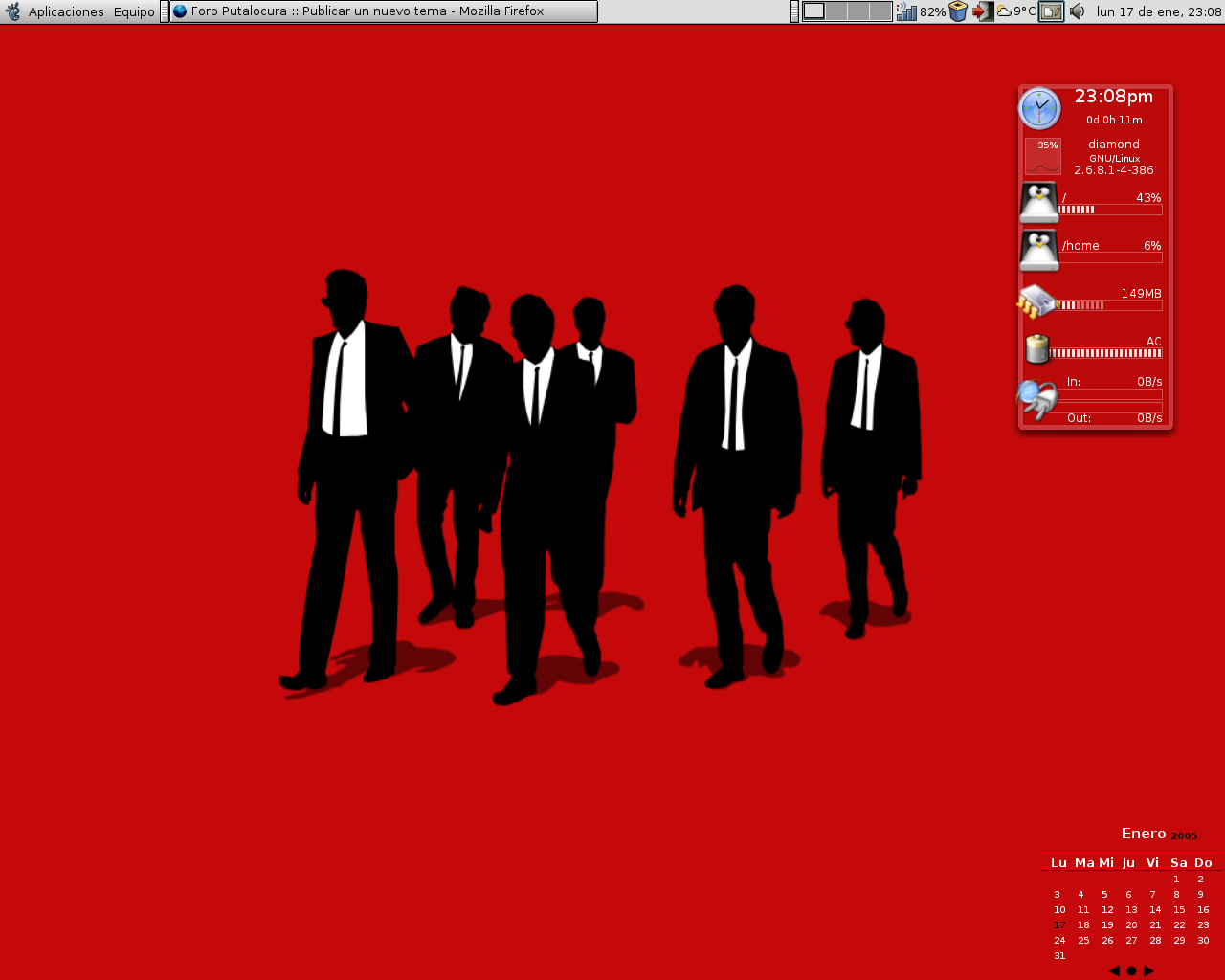
Task: Click the network plug globe icon
Action: pyautogui.click(x=1036, y=399)
